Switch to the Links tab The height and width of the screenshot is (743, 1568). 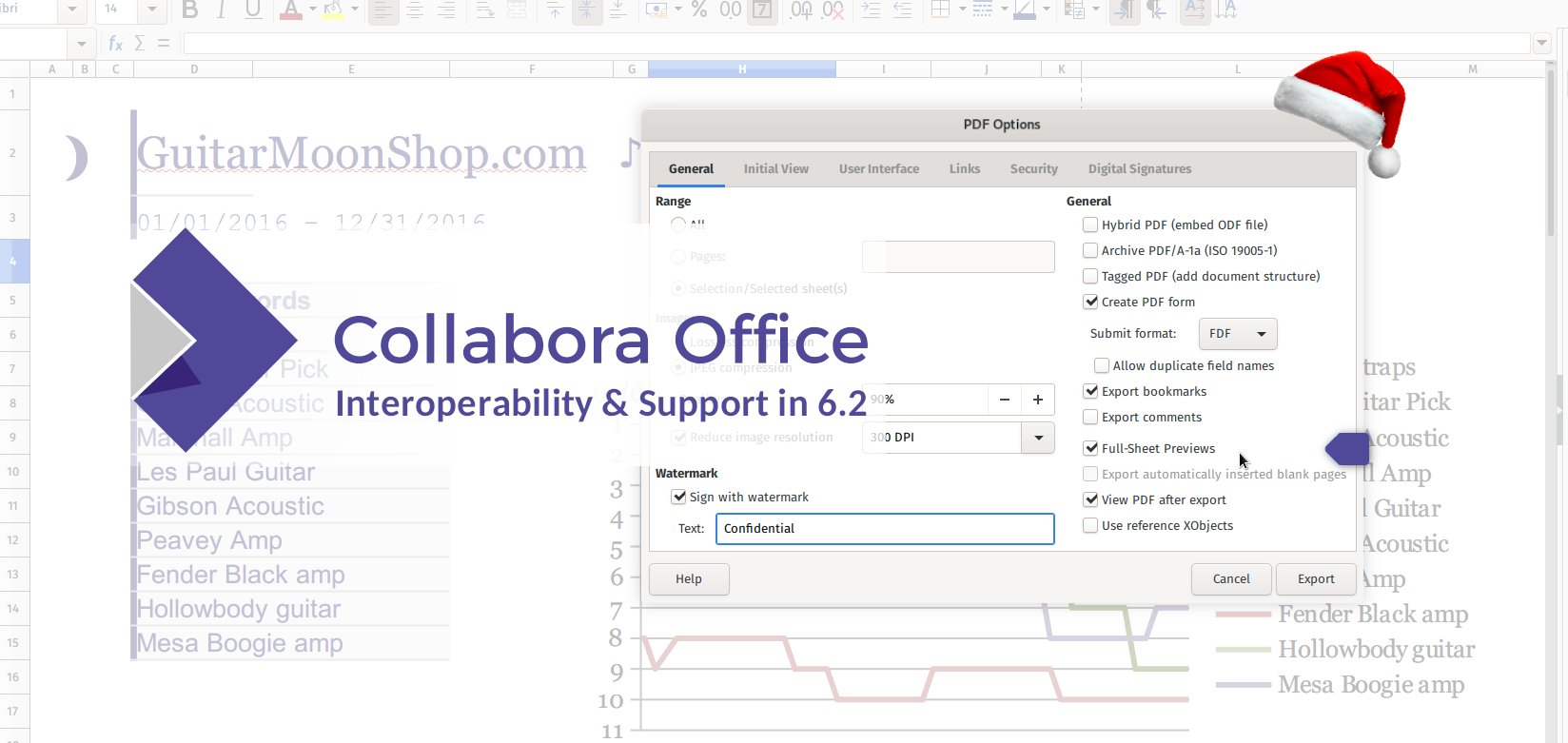[x=965, y=168]
